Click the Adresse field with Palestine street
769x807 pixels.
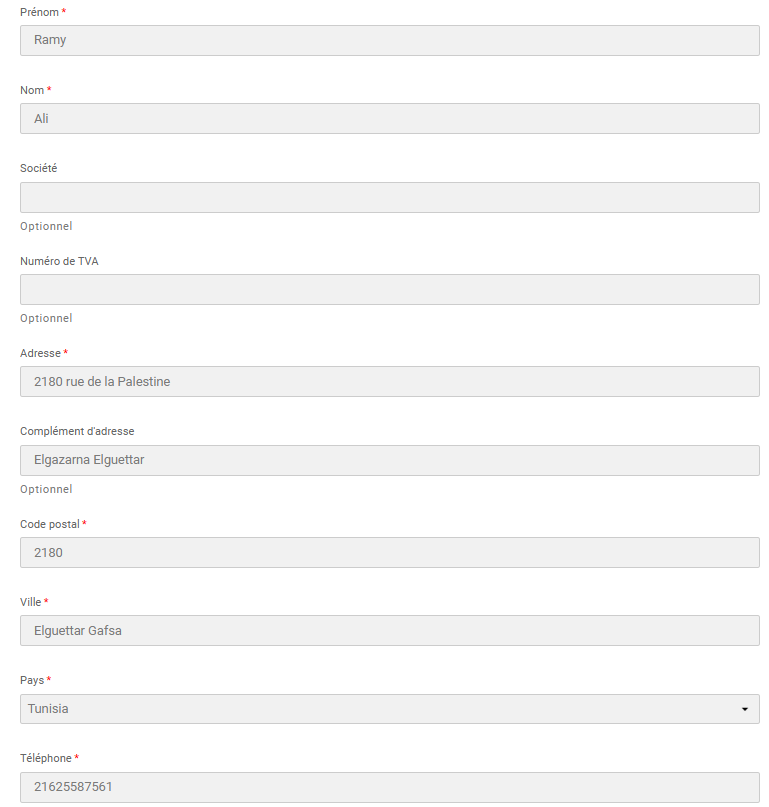[x=389, y=381]
